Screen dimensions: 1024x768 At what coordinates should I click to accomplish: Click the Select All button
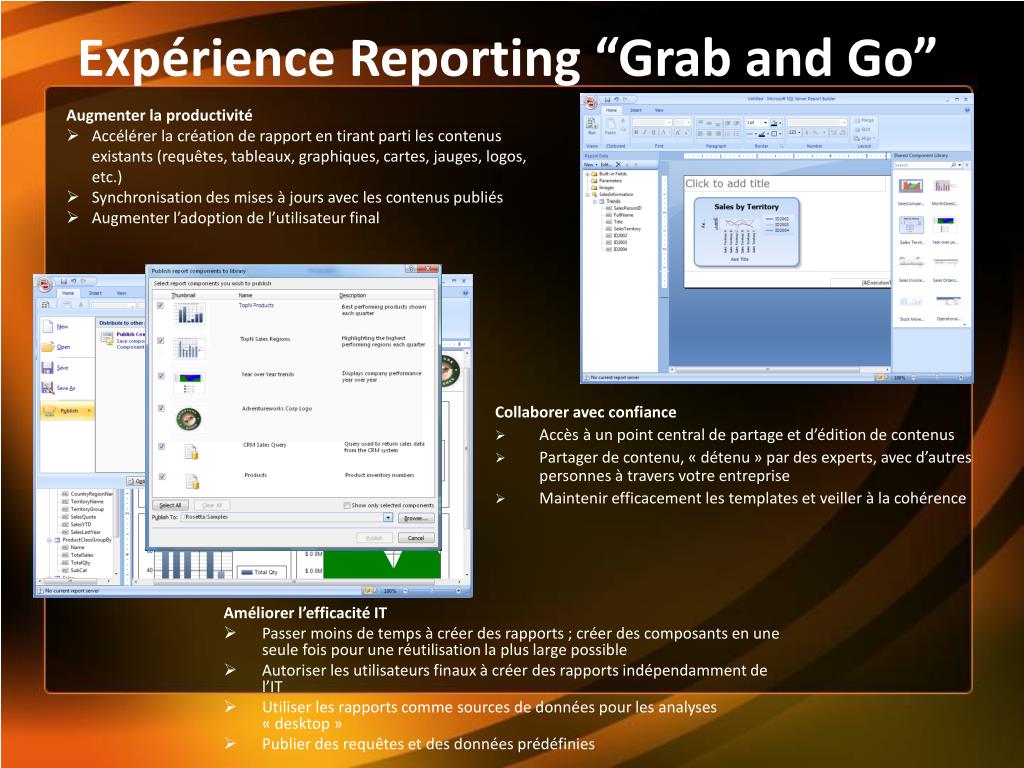click(x=170, y=505)
